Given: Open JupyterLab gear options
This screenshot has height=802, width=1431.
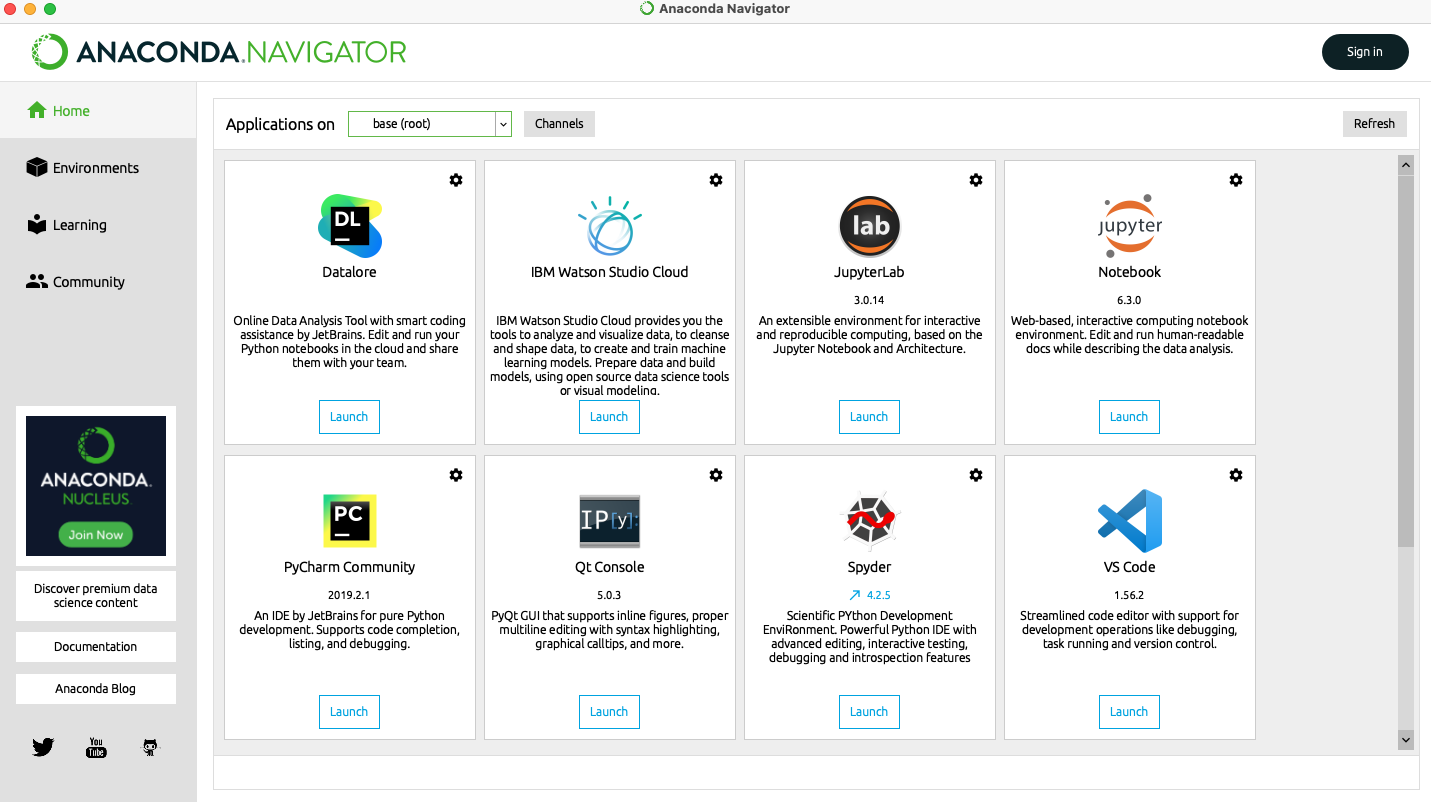Looking at the screenshot, I should 976,180.
